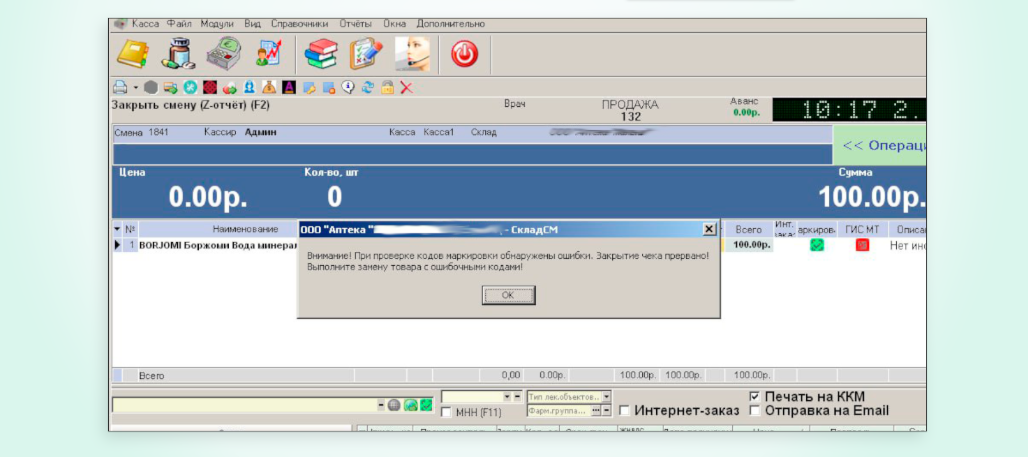Open the Отчёты menu

click(x=355, y=23)
